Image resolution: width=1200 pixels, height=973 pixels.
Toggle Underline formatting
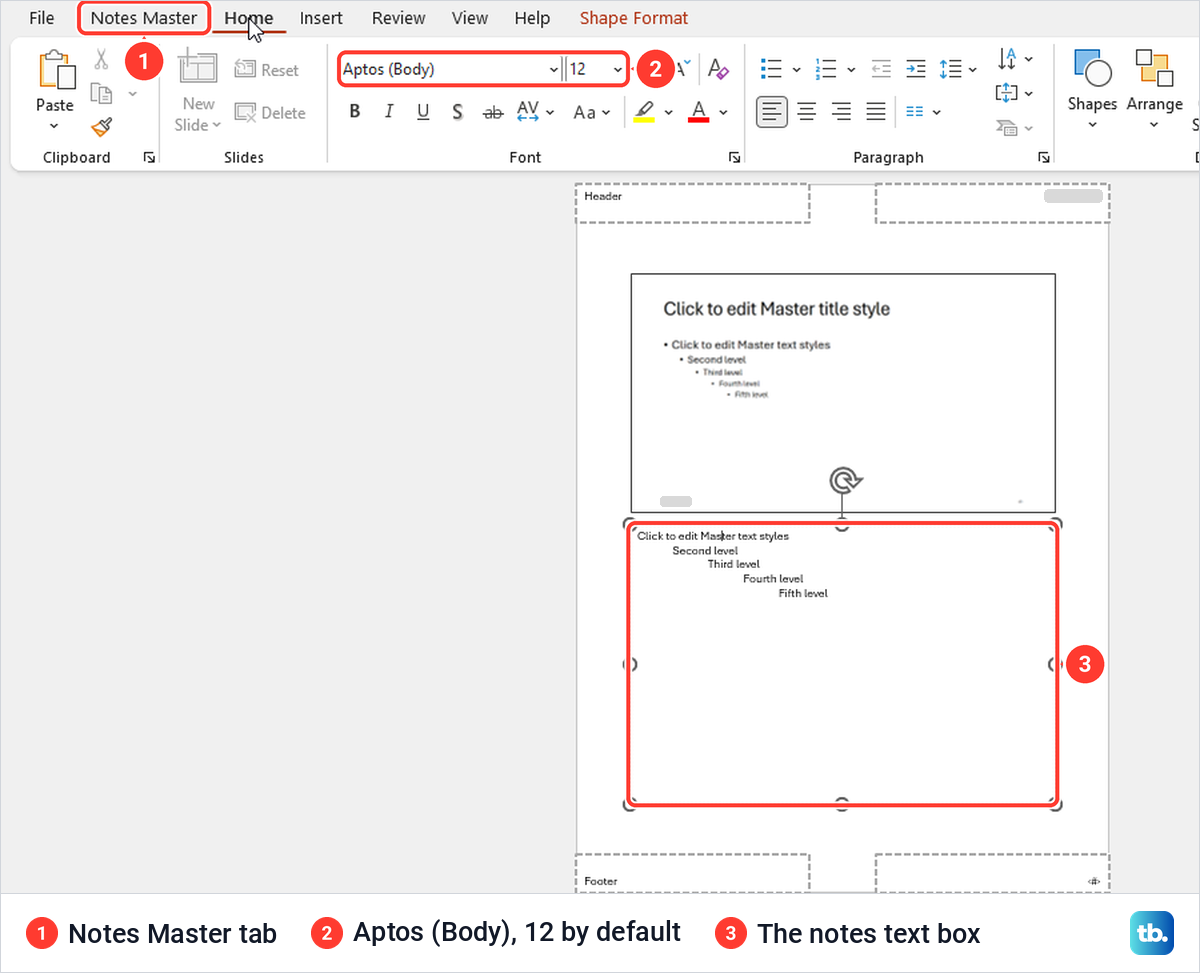click(423, 112)
